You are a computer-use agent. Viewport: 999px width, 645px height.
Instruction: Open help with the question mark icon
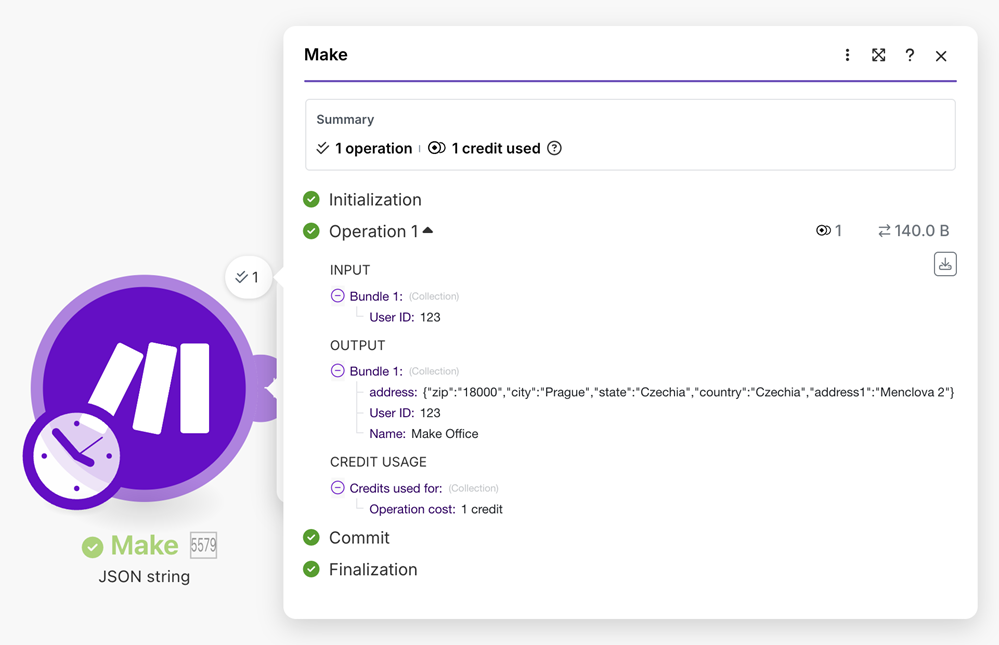pos(909,56)
